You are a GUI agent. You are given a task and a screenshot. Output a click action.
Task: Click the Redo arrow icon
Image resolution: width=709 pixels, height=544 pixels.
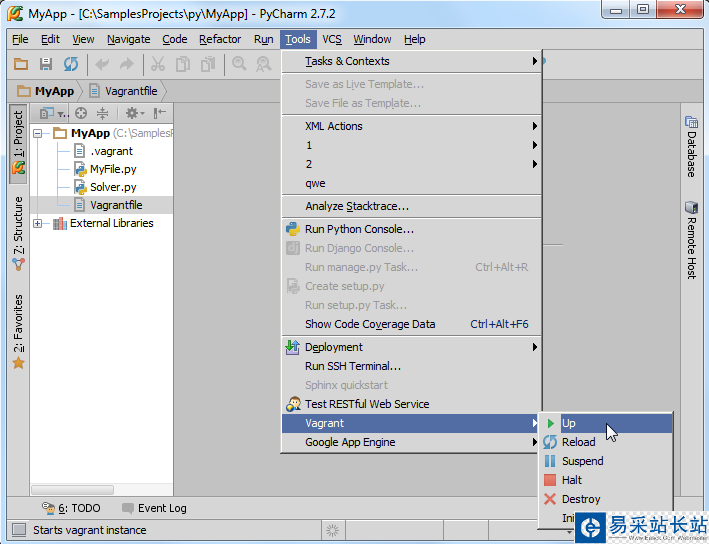coord(127,64)
